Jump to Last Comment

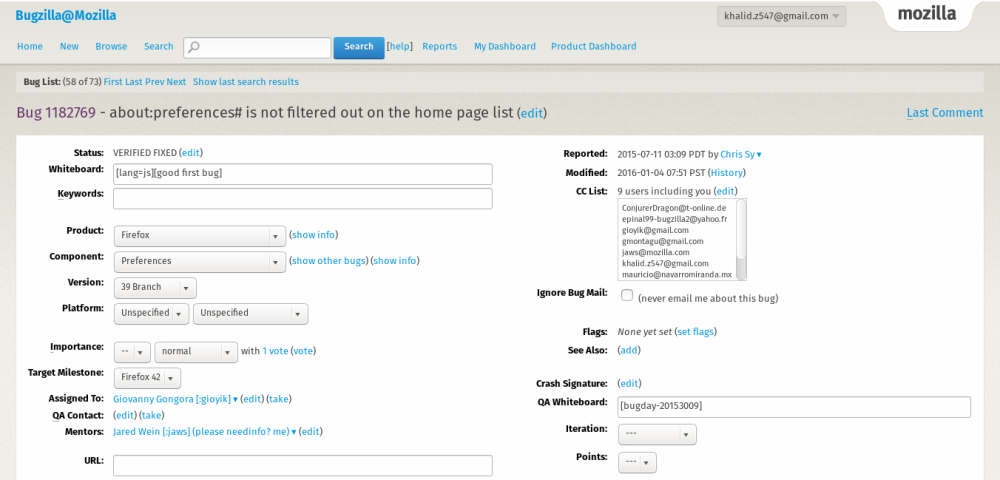click(945, 113)
